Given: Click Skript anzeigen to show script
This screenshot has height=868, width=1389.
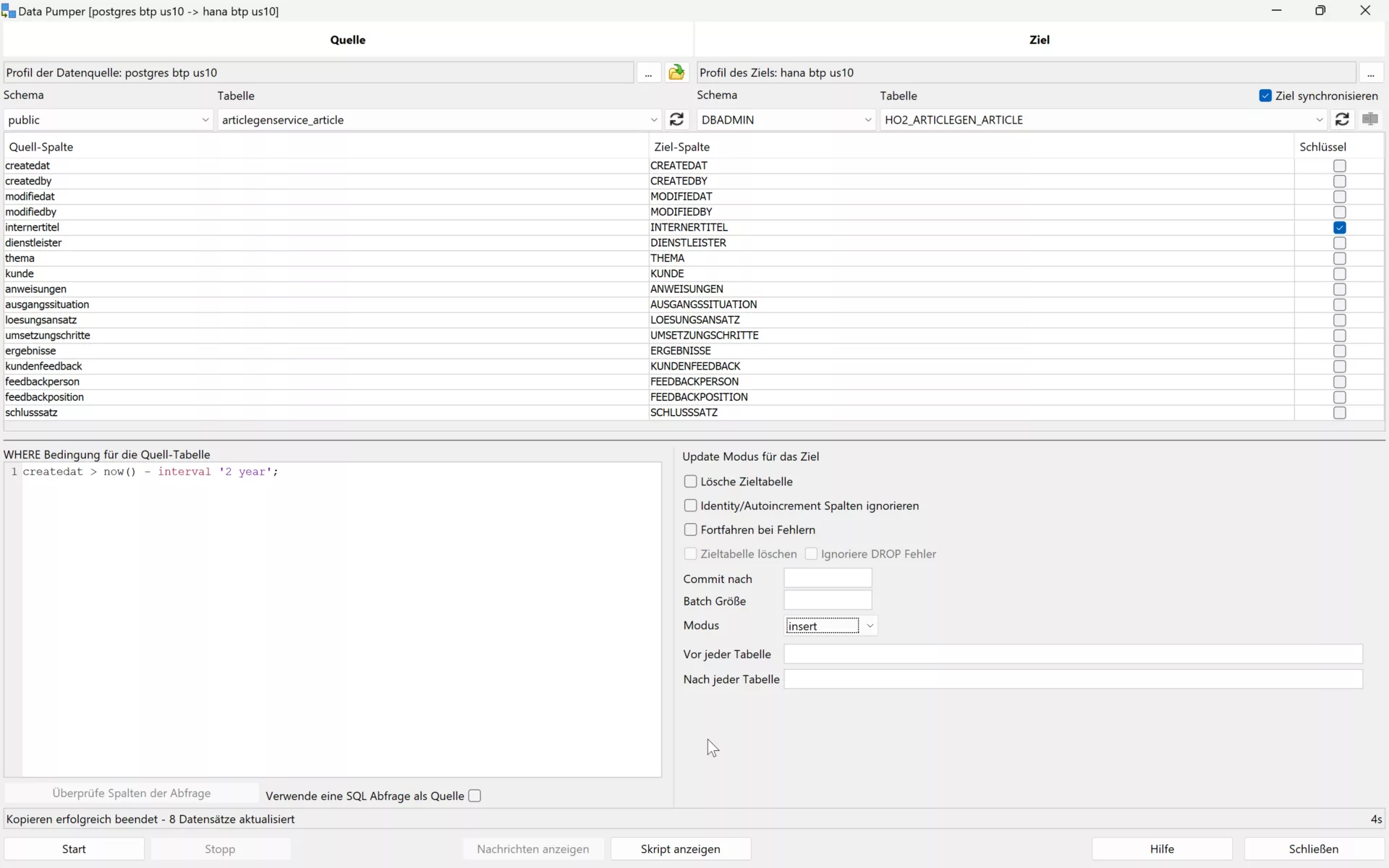Looking at the screenshot, I should pyautogui.click(x=680, y=848).
